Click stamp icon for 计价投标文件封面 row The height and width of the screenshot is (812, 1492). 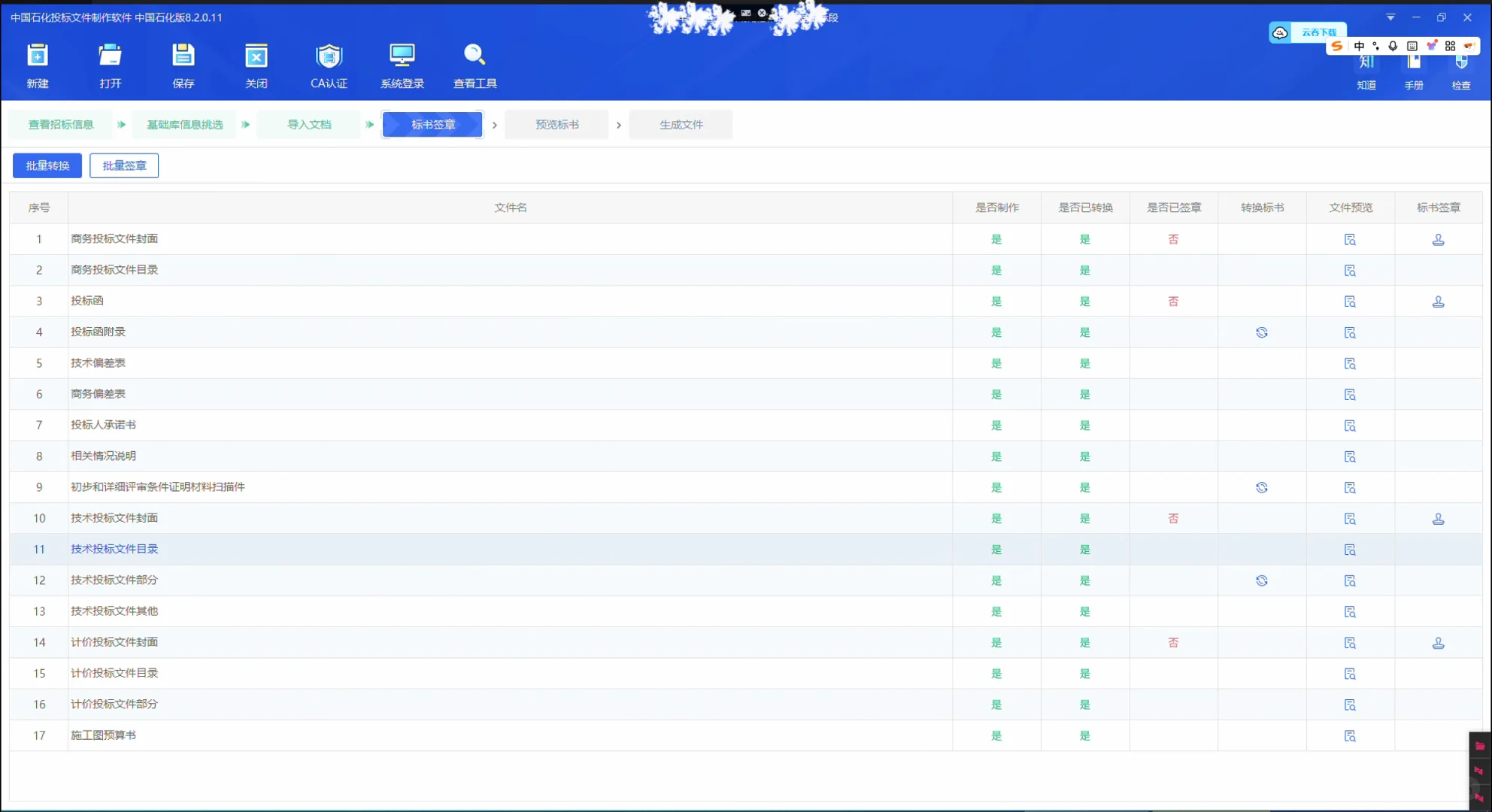pos(1438,643)
